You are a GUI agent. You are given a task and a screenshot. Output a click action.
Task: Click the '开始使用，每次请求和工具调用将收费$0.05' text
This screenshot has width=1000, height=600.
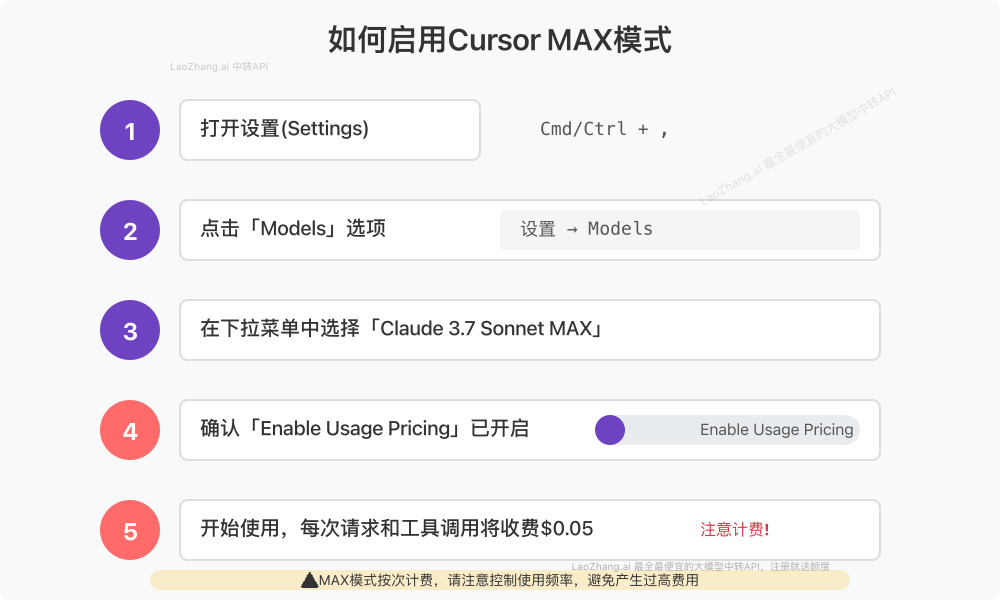pyautogui.click(x=397, y=529)
